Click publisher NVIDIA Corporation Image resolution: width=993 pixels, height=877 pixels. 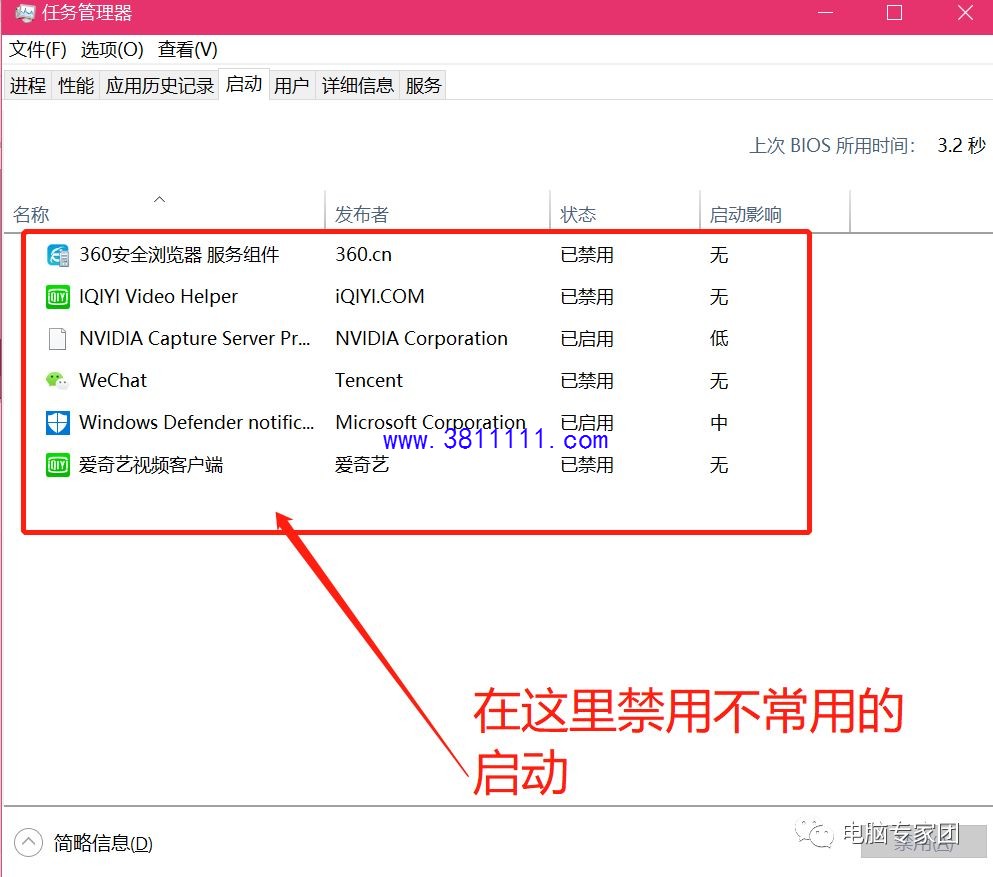[421, 339]
